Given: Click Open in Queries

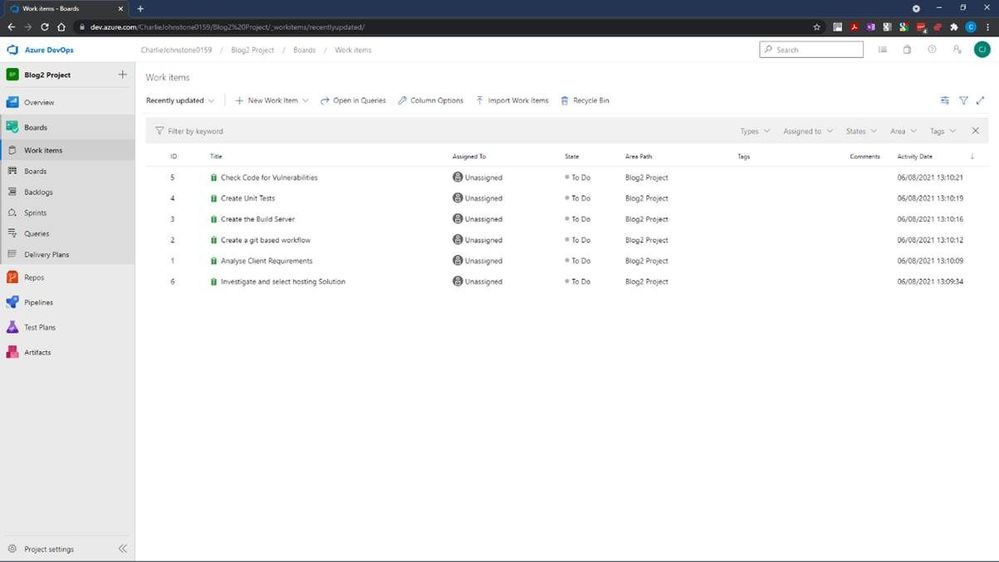Looking at the screenshot, I should [x=353, y=100].
